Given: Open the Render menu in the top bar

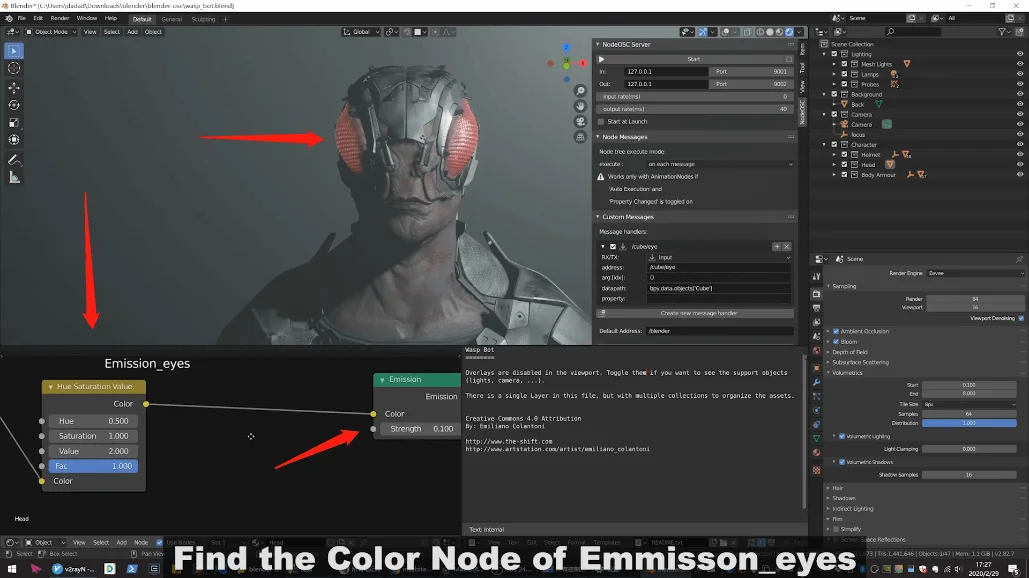Looking at the screenshot, I should pos(59,17).
